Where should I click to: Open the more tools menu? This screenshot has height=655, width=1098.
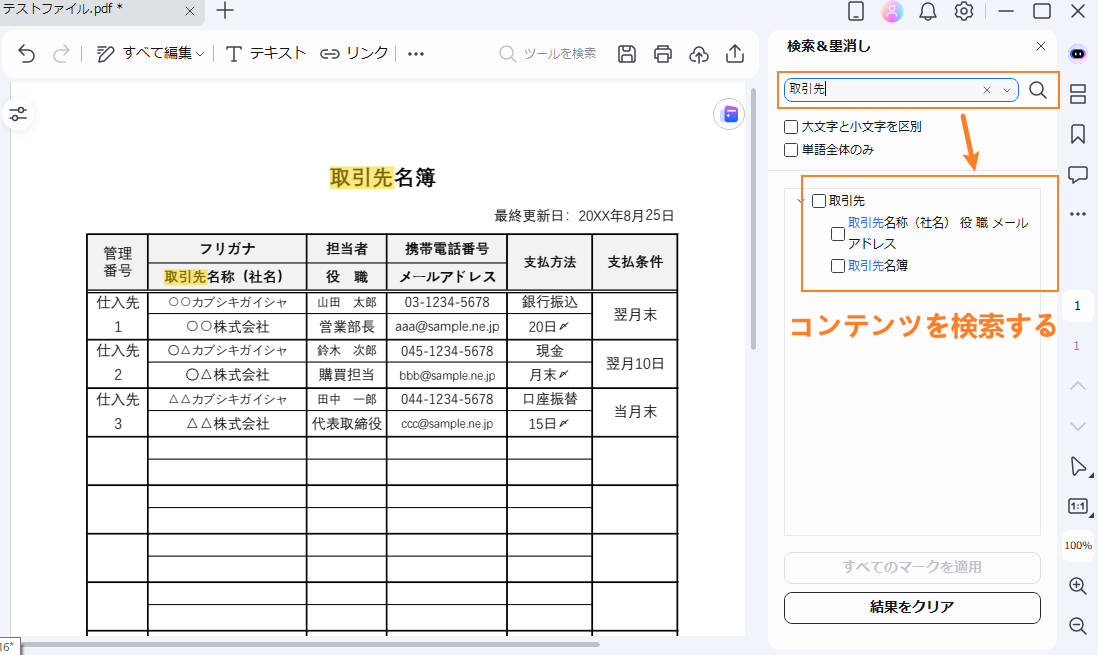pyautogui.click(x=415, y=54)
